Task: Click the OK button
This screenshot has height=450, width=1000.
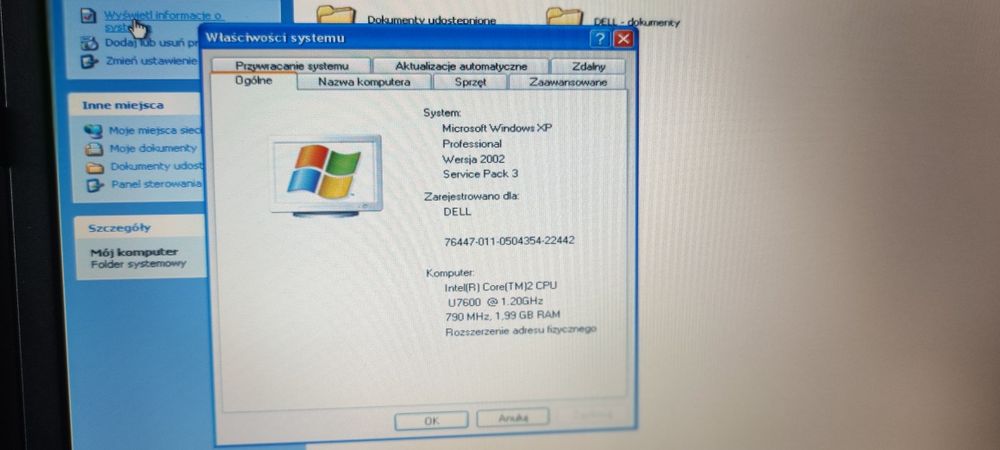Action: point(431,421)
